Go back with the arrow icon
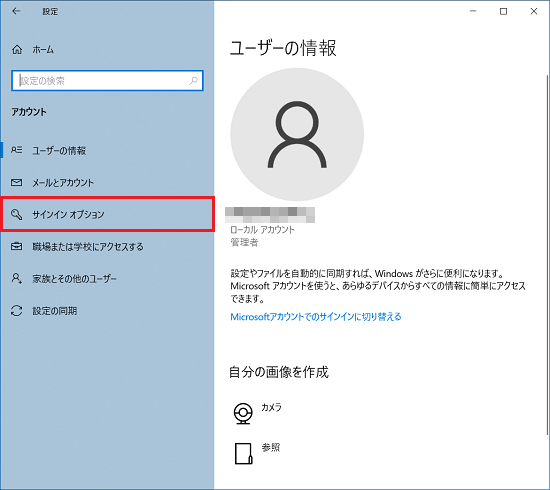The width and height of the screenshot is (550, 490). (16, 11)
